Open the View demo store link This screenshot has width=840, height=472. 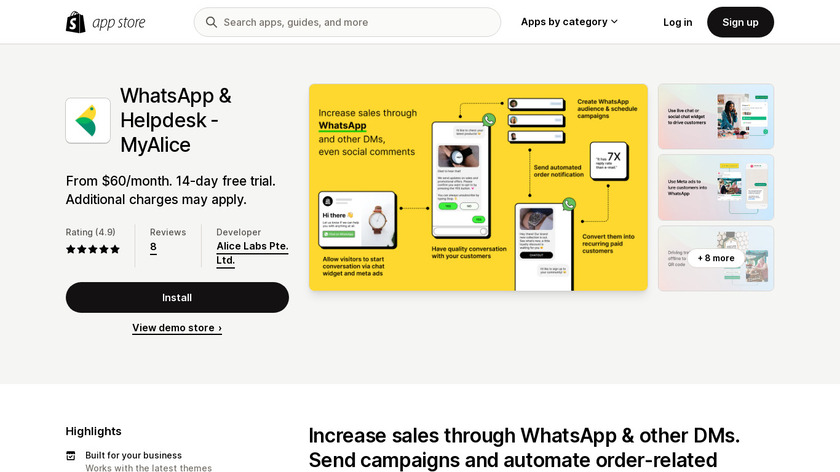(x=177, y=328)
